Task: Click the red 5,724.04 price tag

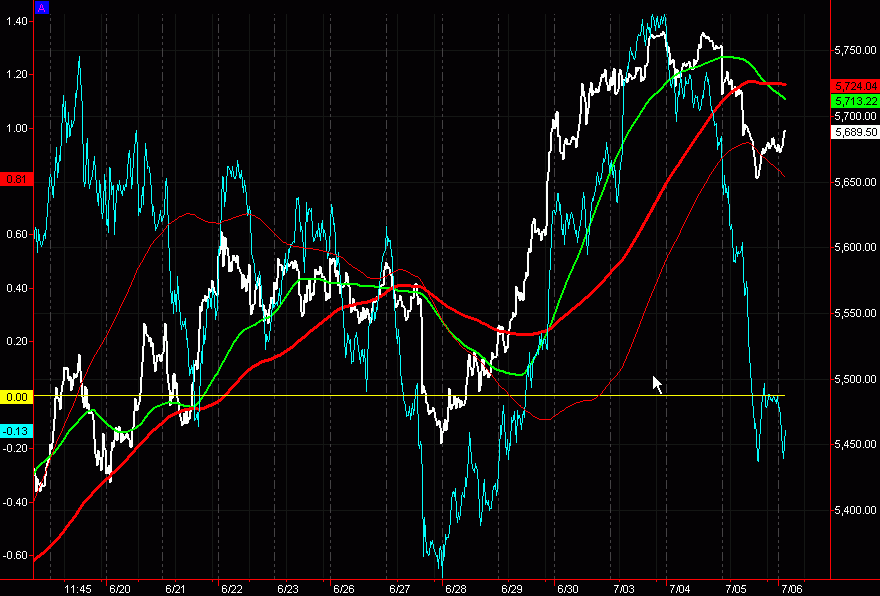Action: (855, 86)
